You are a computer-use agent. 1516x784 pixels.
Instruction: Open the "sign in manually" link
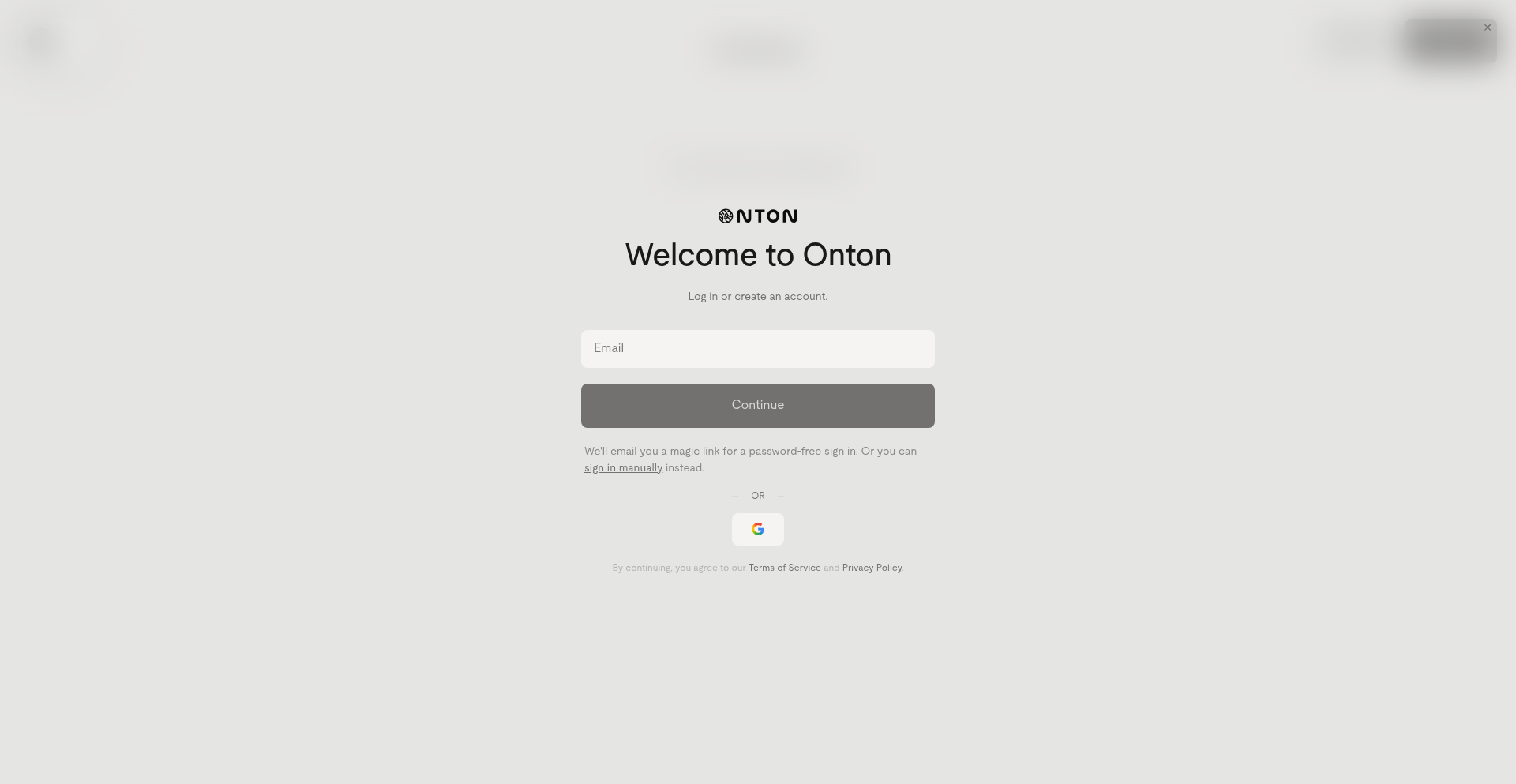tap(623, 468)
